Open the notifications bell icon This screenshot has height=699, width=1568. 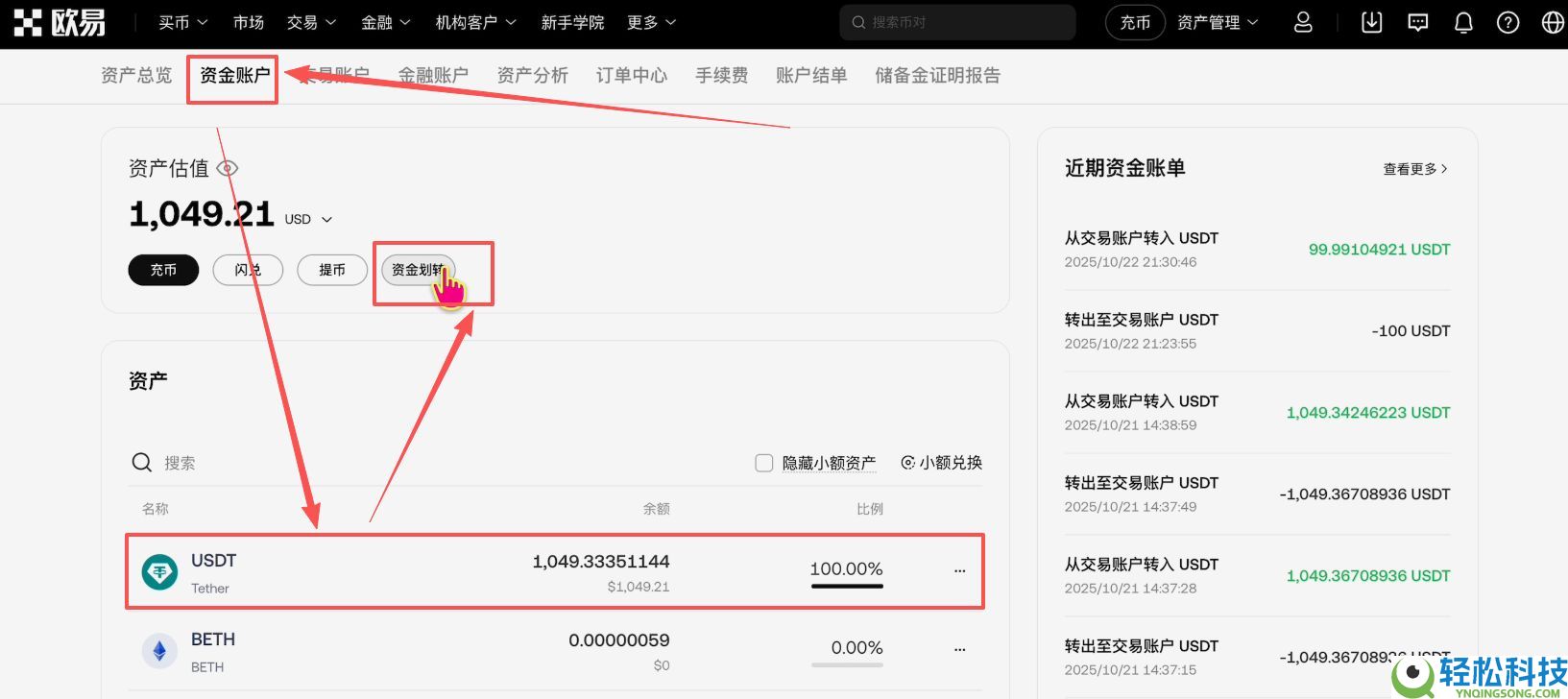click(1463, 22)
